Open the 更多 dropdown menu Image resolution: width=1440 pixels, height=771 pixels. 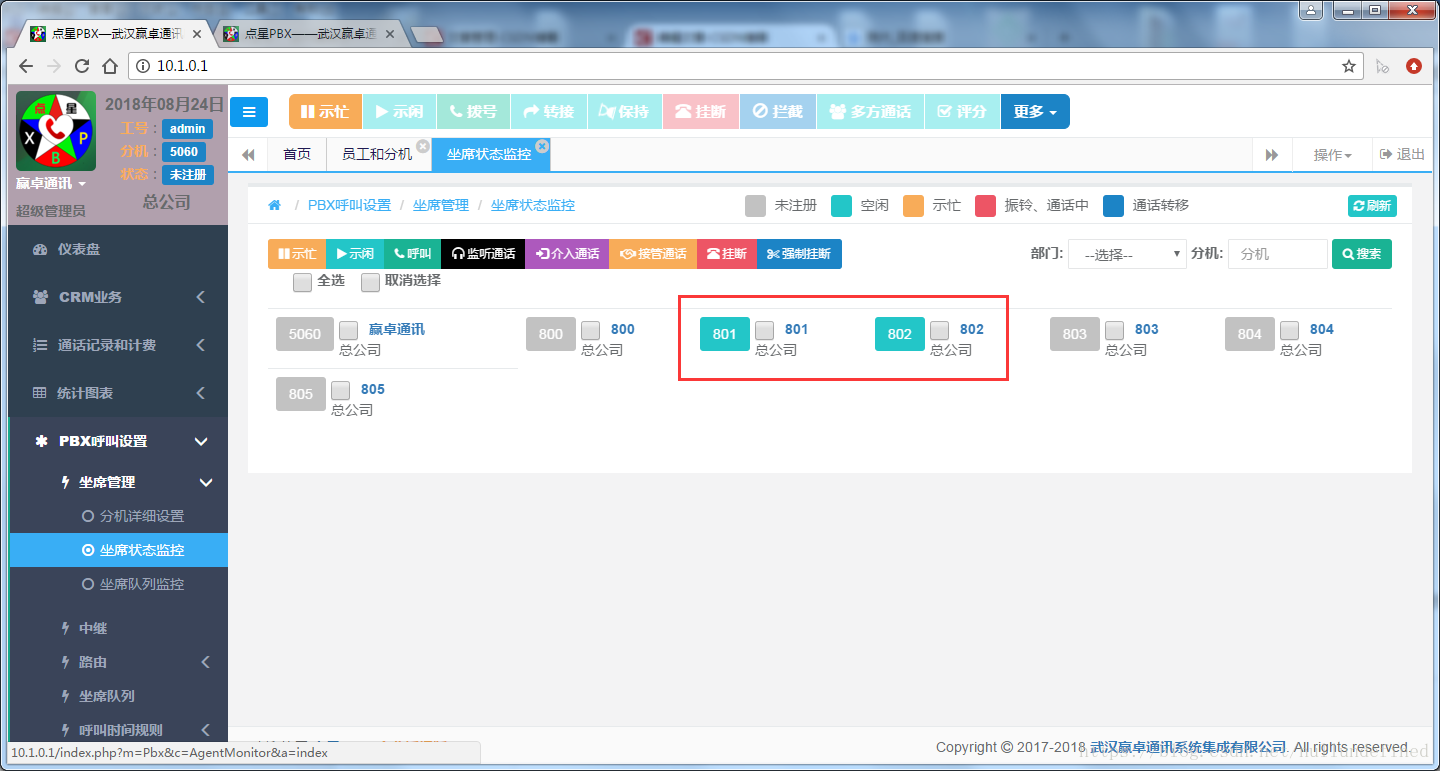pos(1035,112)
